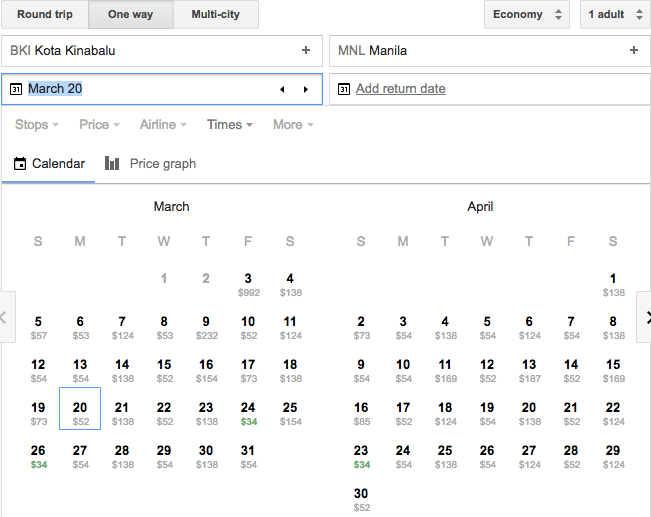651x517 pixels.
Task: Expand the Times filter dropdown
Action: 229,124
